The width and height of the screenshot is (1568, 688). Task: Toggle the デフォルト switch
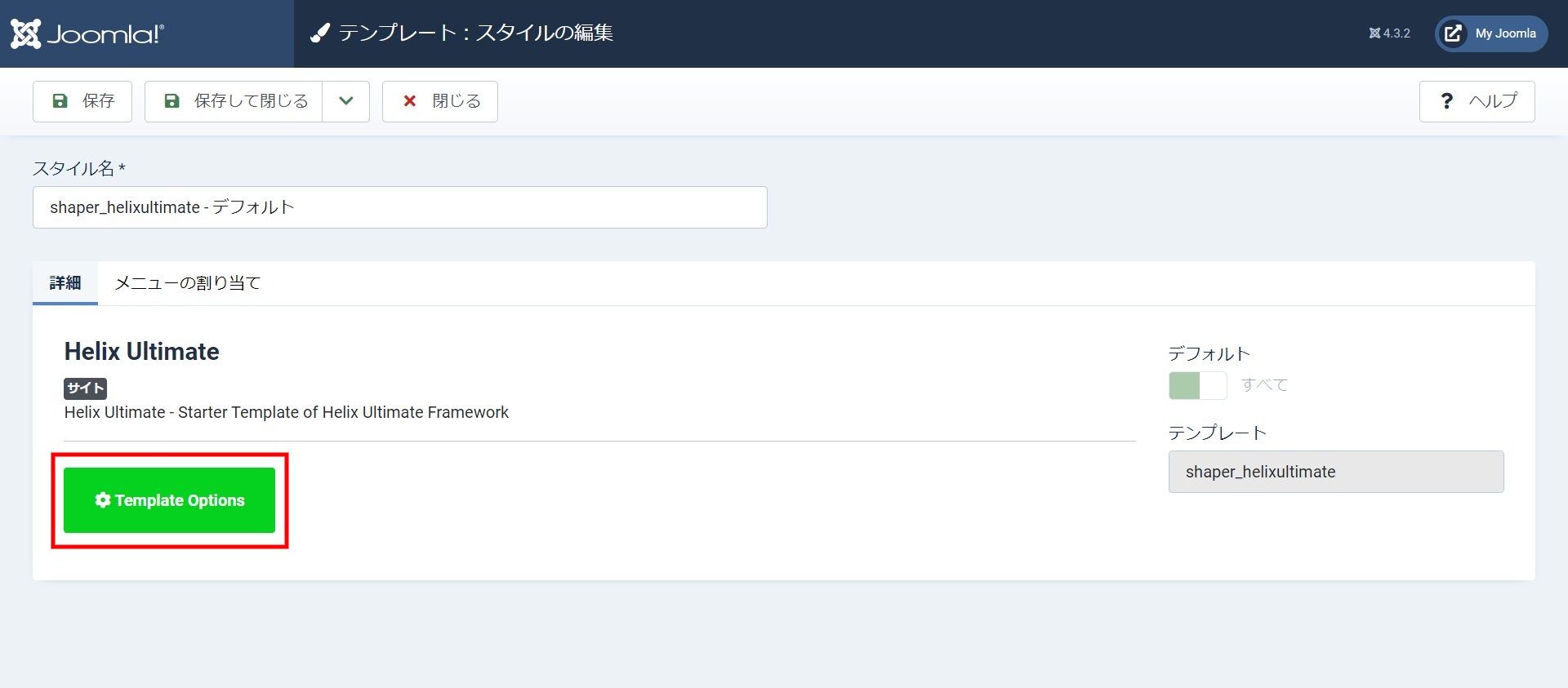(x=1197, y=385)
